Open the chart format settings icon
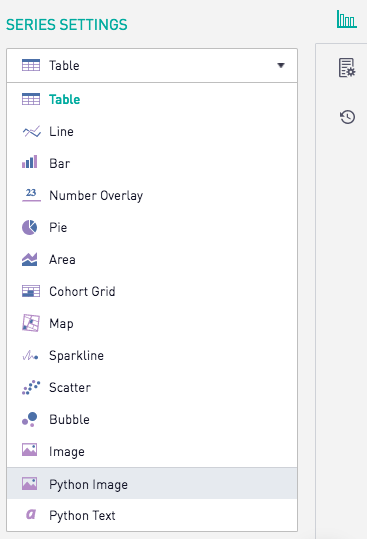 pyautogui.click(x=346, y=19)
